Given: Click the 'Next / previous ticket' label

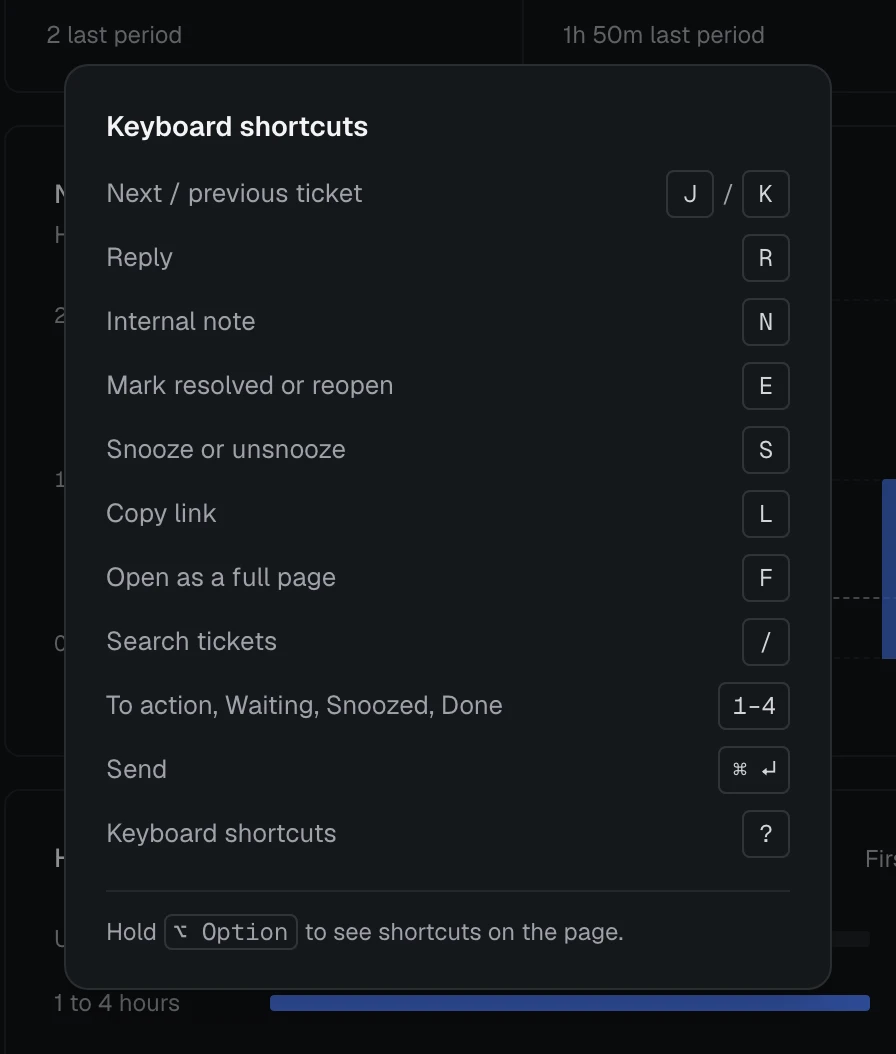Looking at the screenshot, I should point(235,194).
